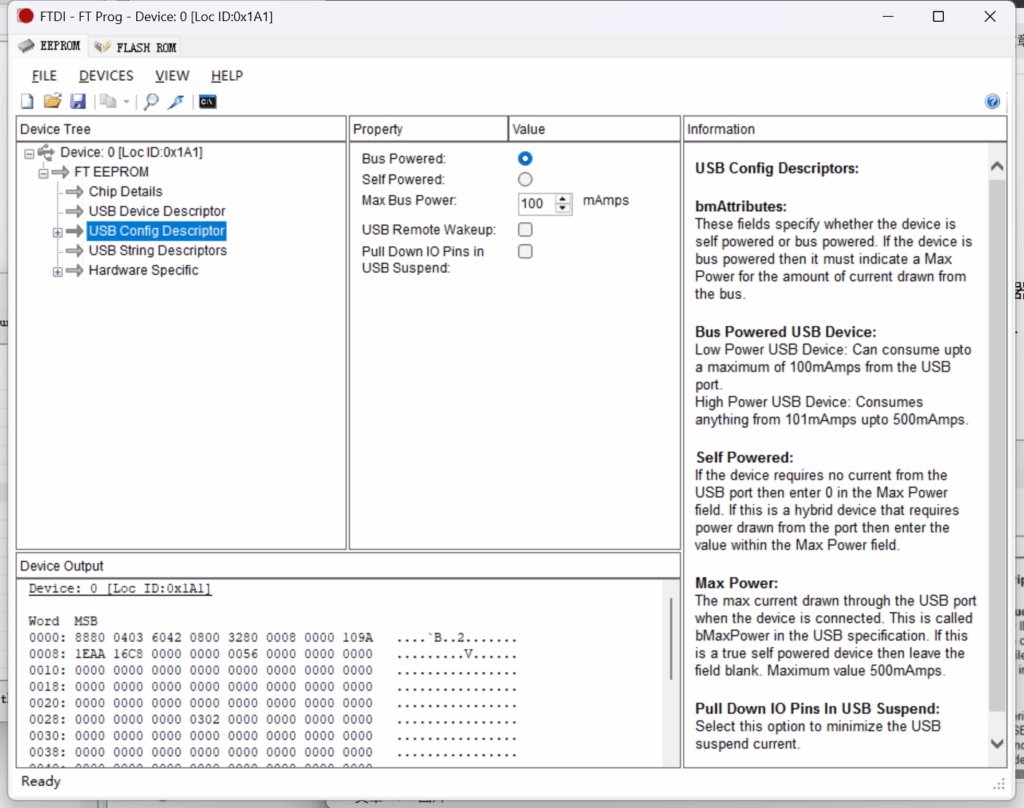The image size is (1024, 808).
Task: Open the DEVICES menu
Action: [x=106, y=76]
